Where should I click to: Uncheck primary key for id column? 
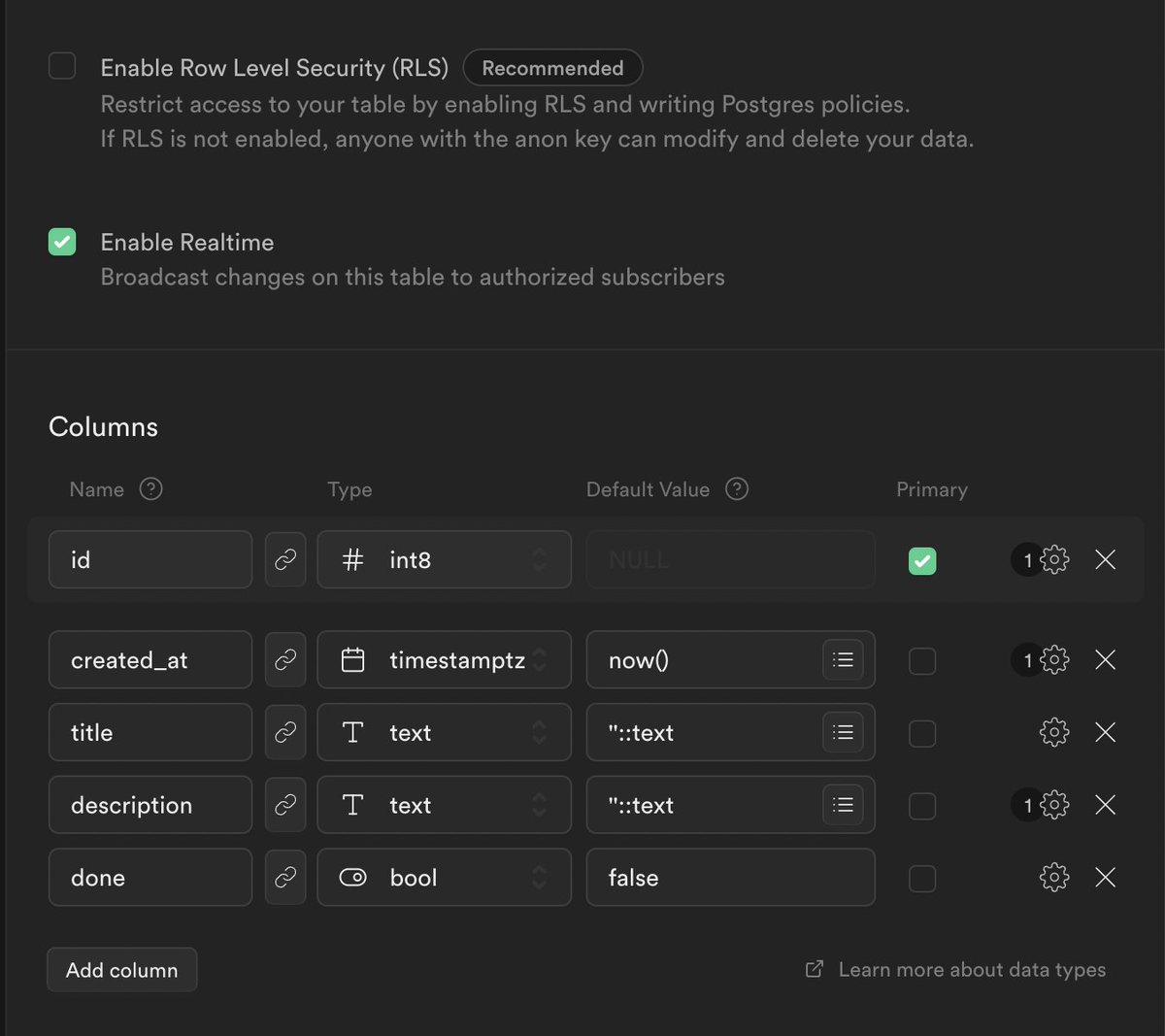922,560
